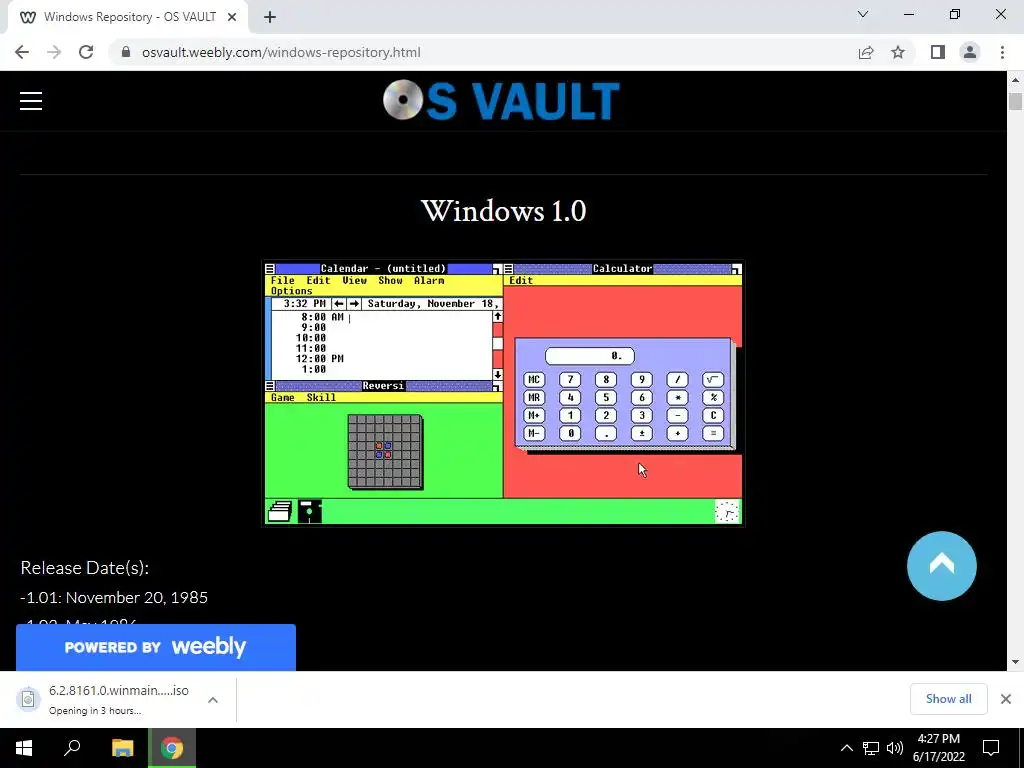Click the scroll-to-top round button

(x=942, y=566)
